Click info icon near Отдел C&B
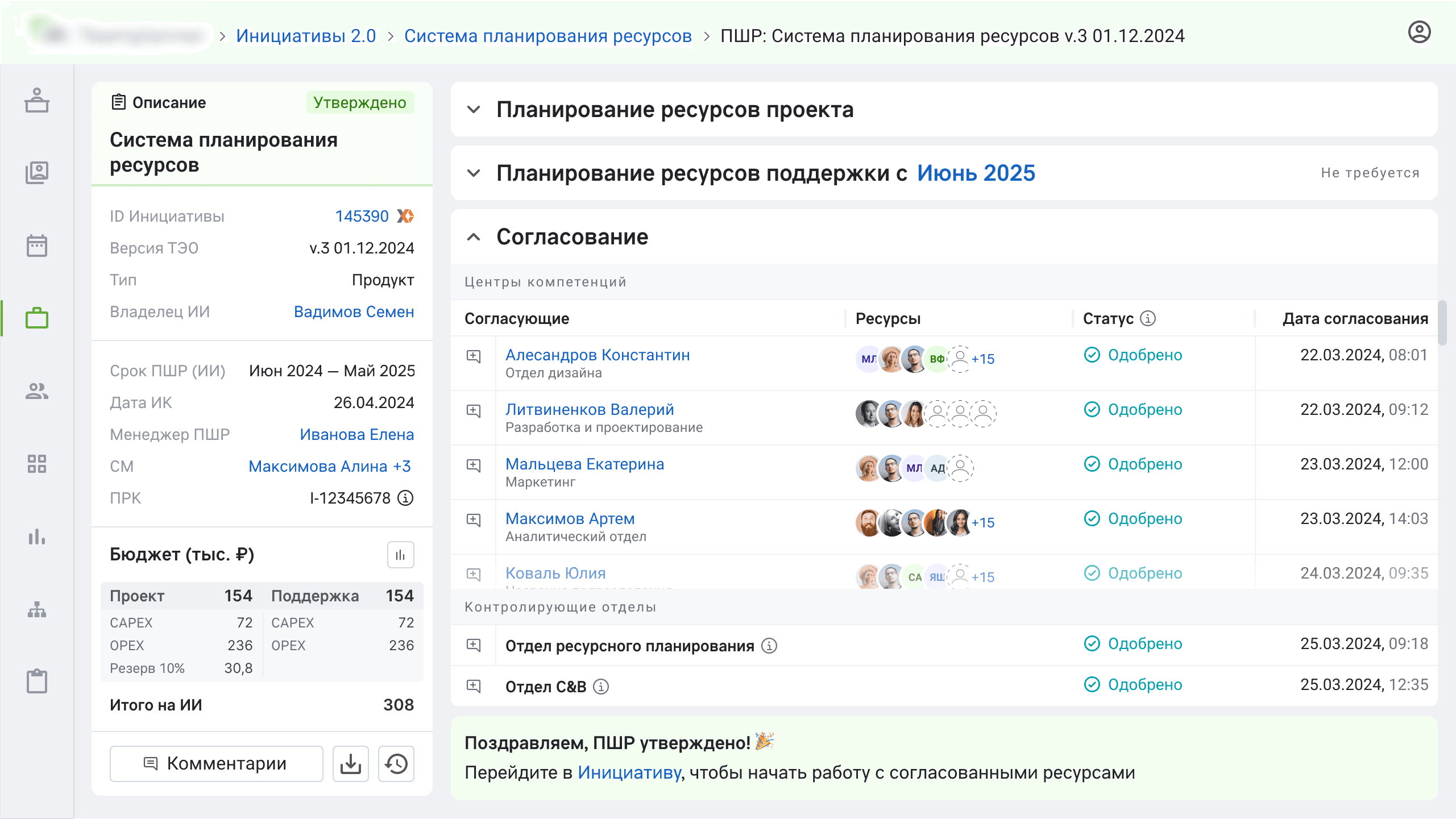Screen dimensions: 1456x819 click(x=601, y=687)
